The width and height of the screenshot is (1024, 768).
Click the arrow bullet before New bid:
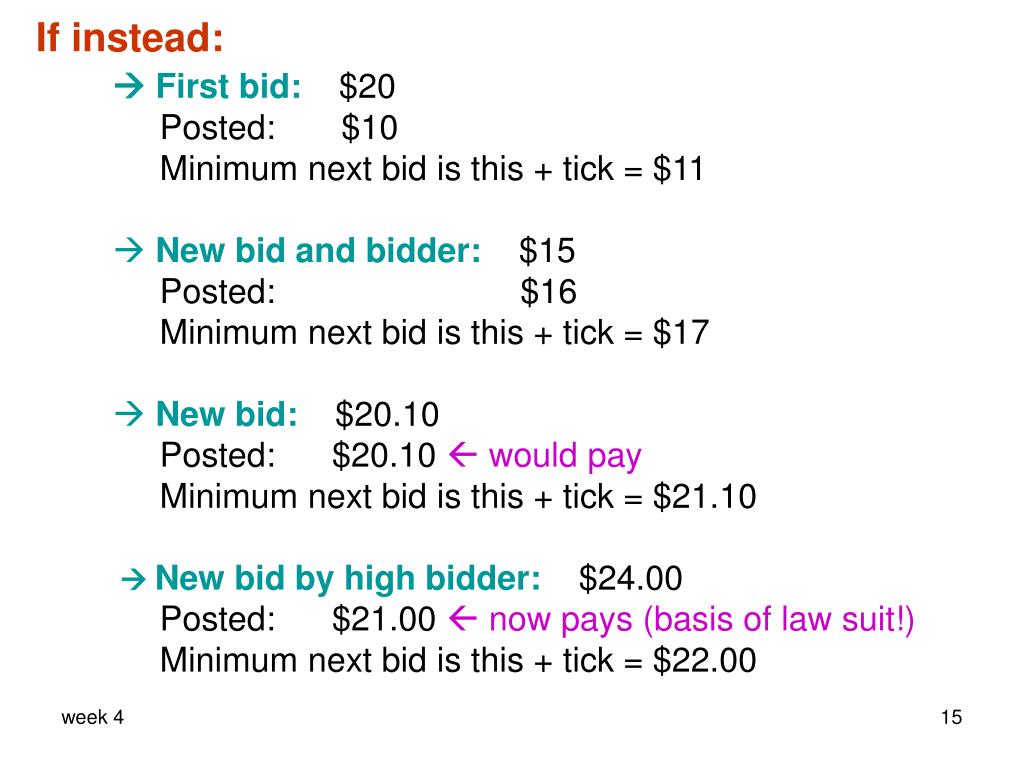[x=129, y=414]
